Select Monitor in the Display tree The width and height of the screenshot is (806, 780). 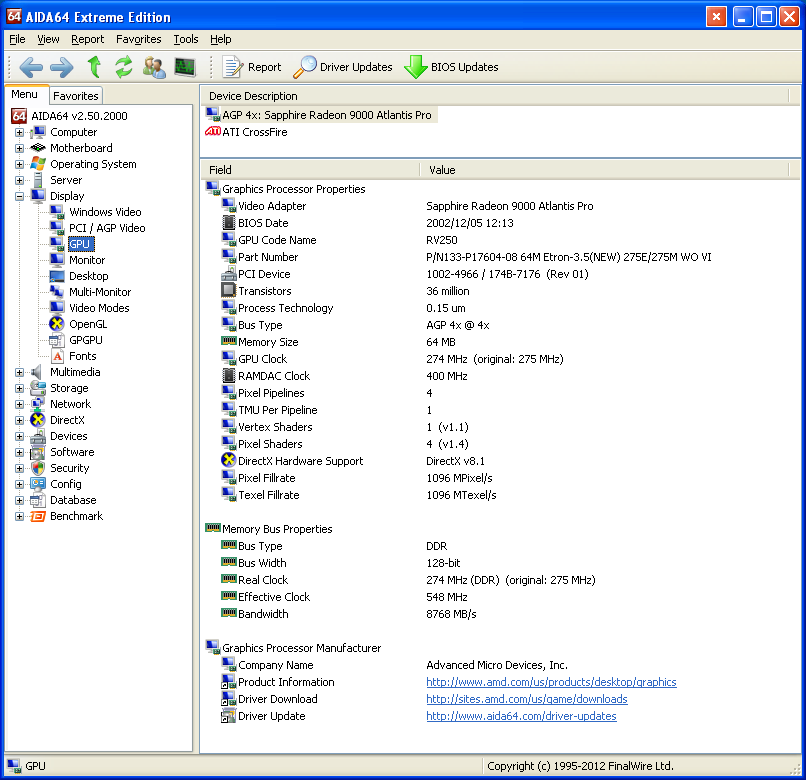[x=87, y=260]
